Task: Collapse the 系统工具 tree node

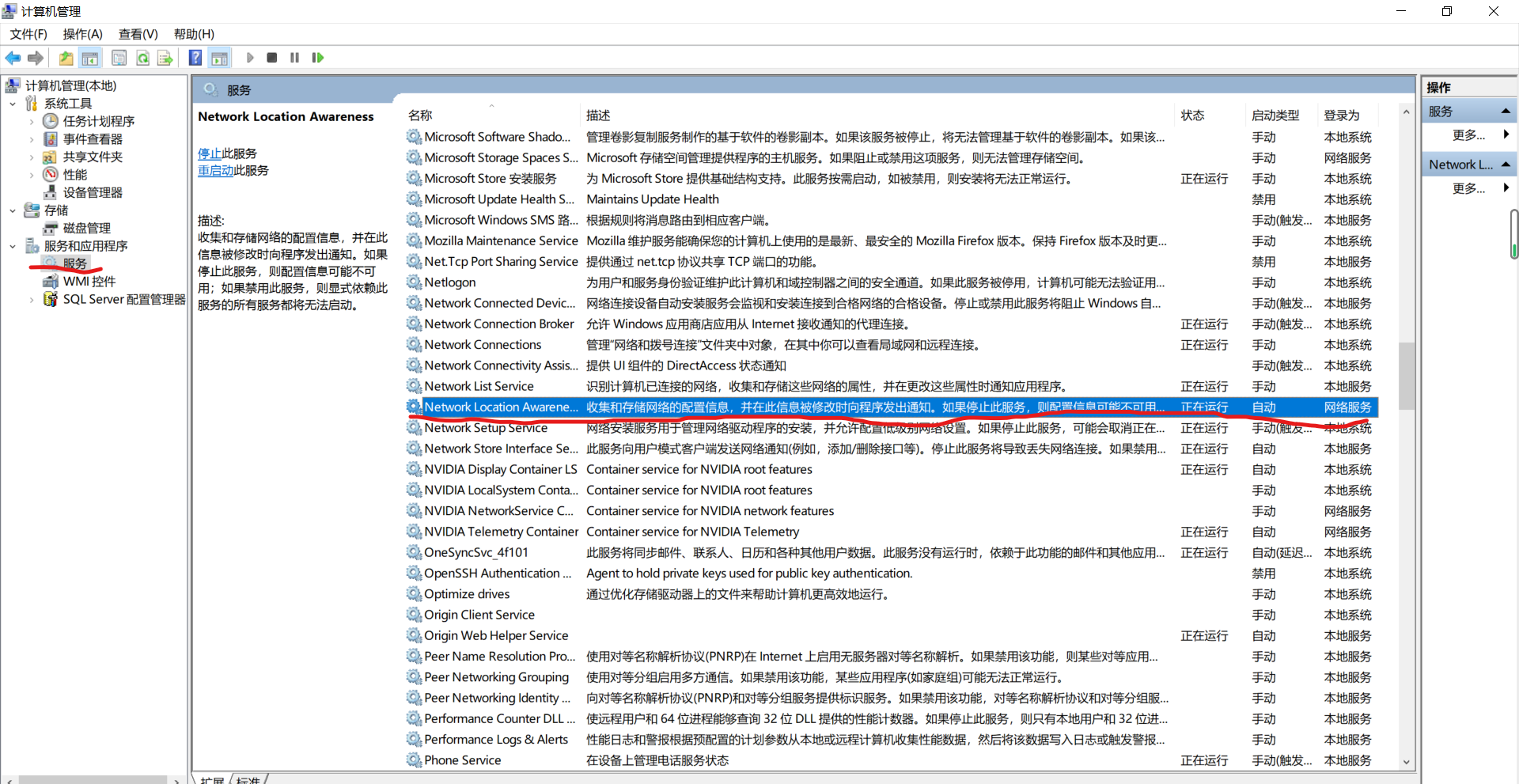Action: click(x=13, y=104)
